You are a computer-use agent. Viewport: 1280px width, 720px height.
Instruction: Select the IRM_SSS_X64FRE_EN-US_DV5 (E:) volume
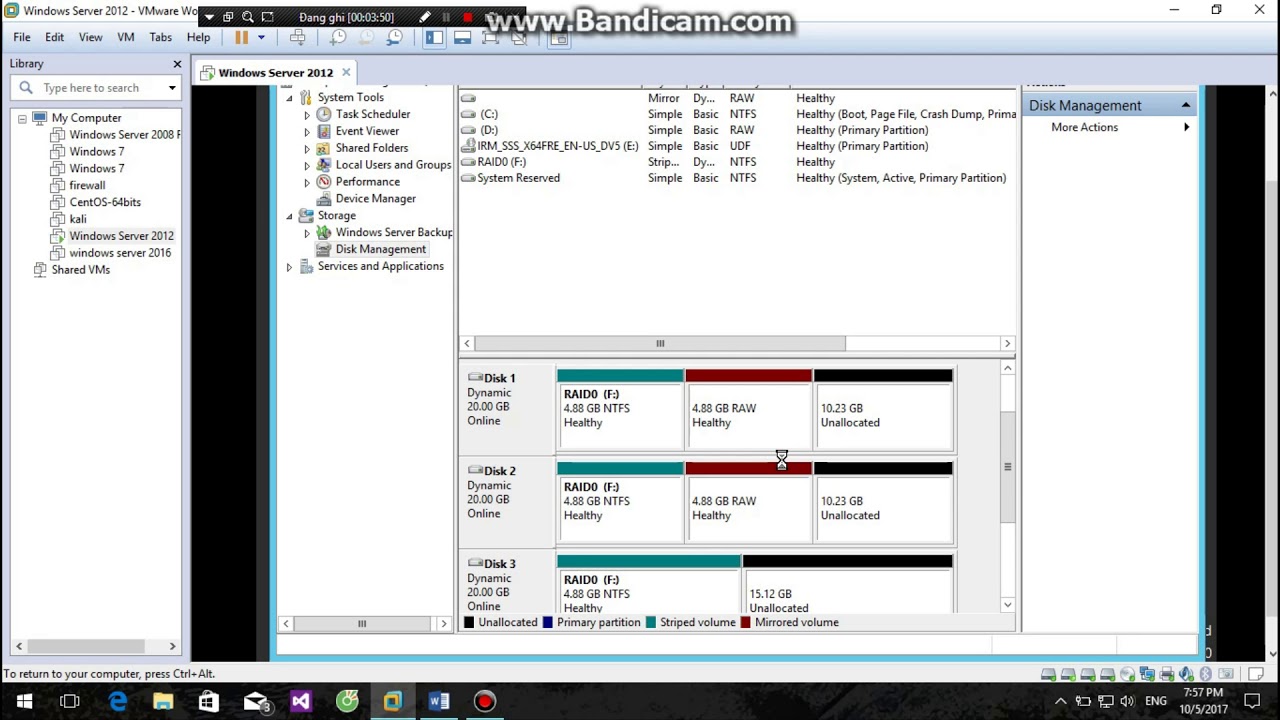[x=738, y=146]
